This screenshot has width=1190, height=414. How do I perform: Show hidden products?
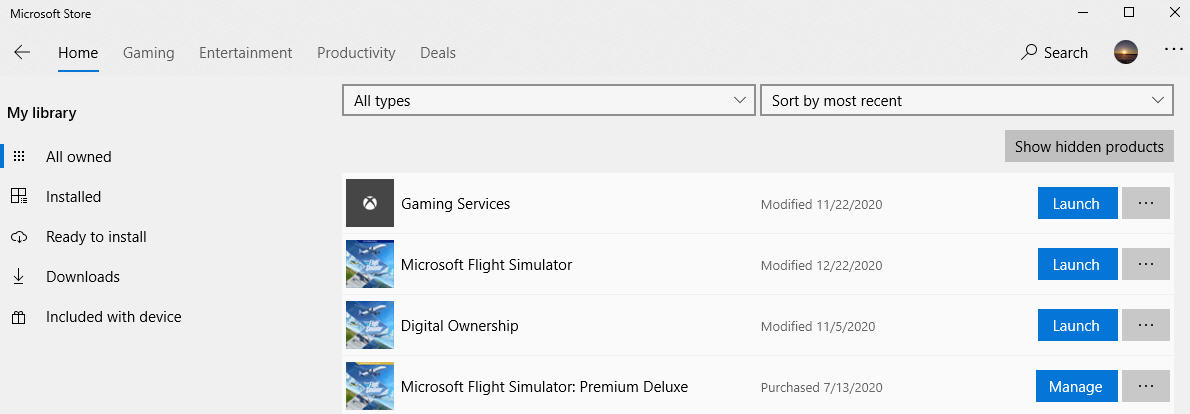tap(1089, 146)
